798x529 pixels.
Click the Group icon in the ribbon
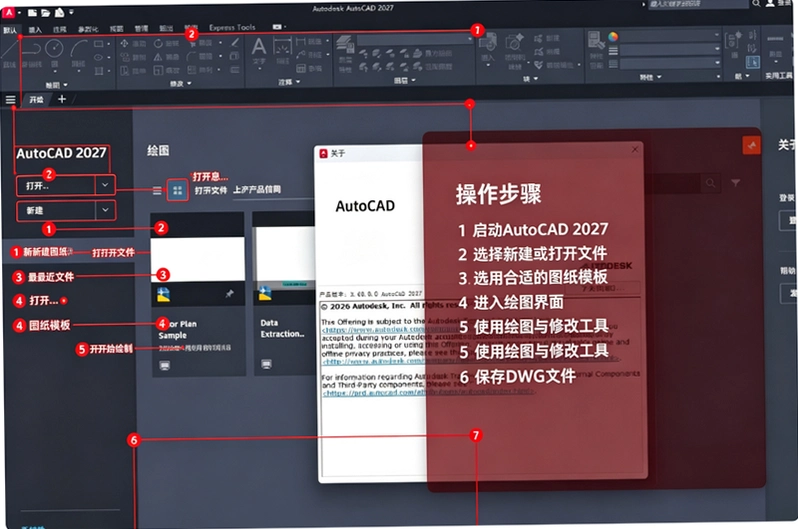733,40
